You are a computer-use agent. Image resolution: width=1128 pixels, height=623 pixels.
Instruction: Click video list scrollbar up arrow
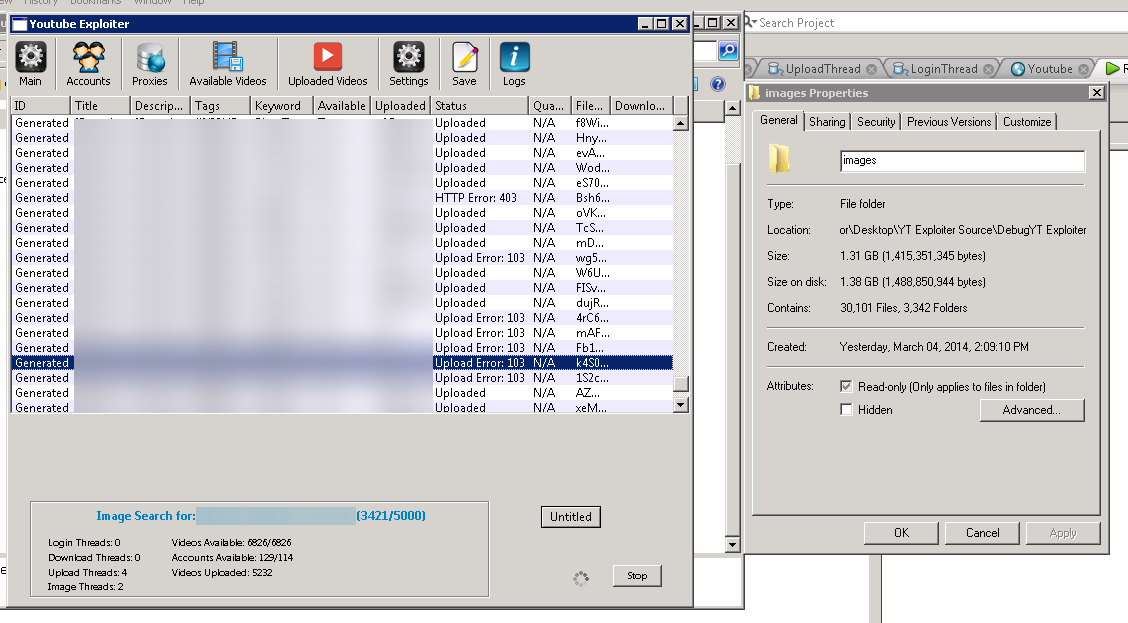(x=681, y=124)
